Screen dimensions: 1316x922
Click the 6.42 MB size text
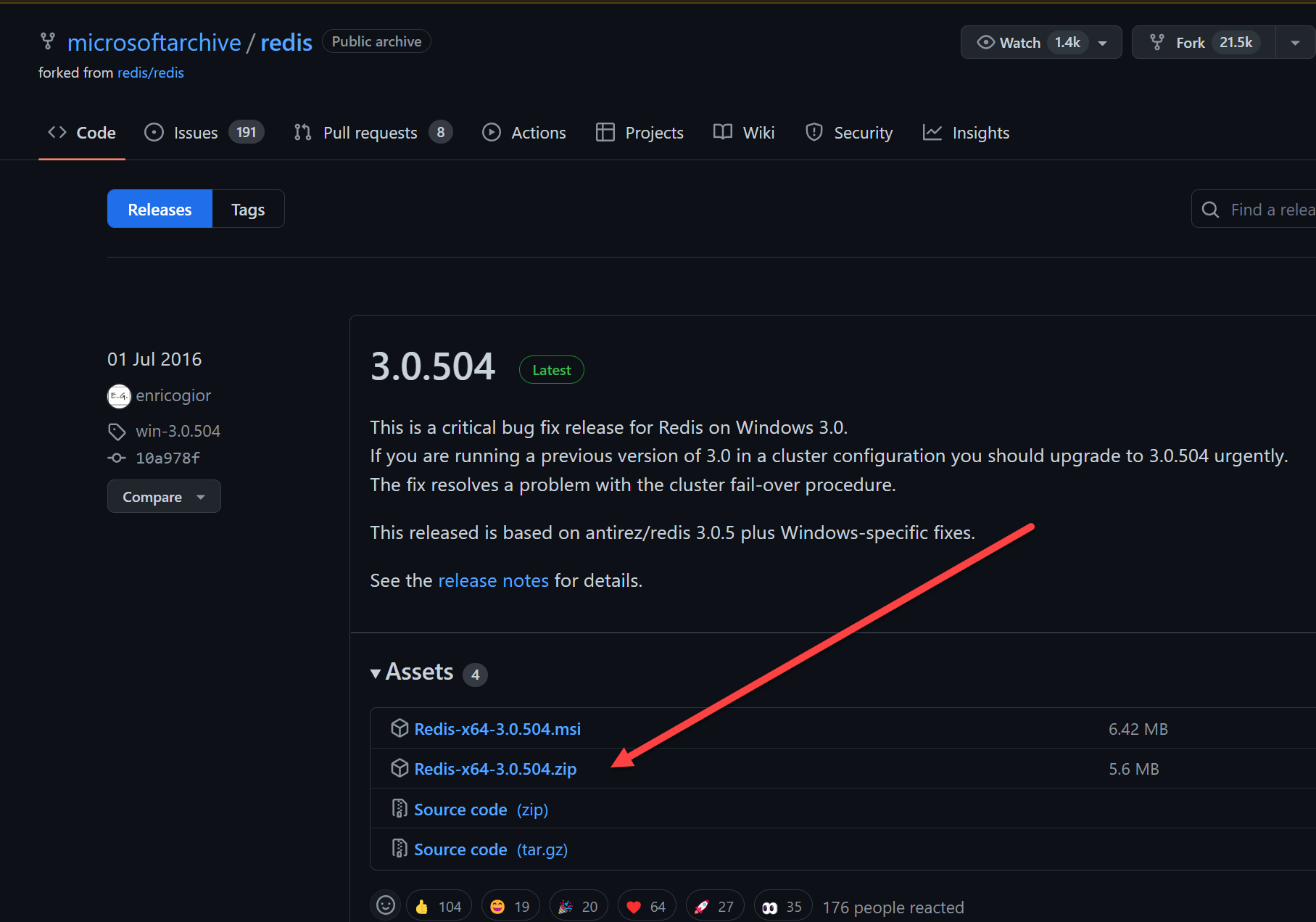[1138, 729]
